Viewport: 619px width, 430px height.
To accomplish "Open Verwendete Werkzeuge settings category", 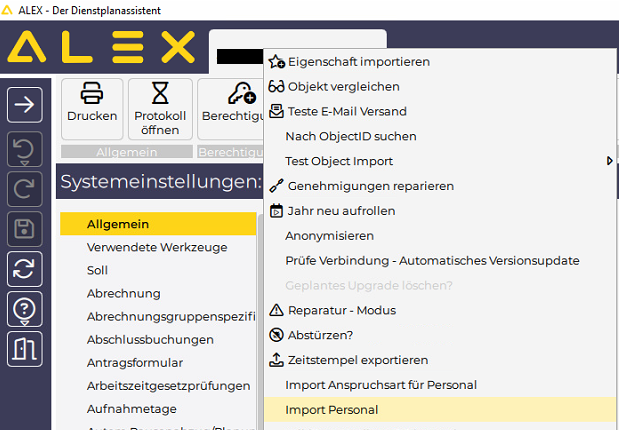I will point(156,247).
